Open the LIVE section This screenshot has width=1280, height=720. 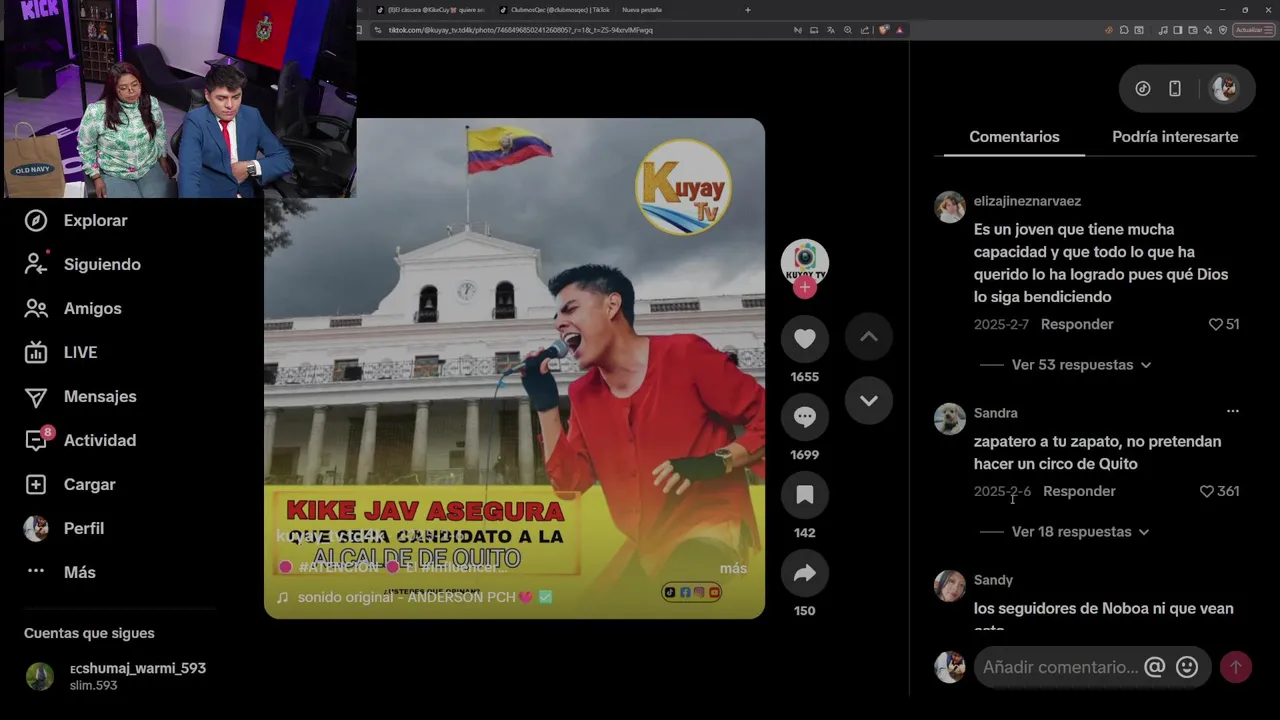pos(61,352)
